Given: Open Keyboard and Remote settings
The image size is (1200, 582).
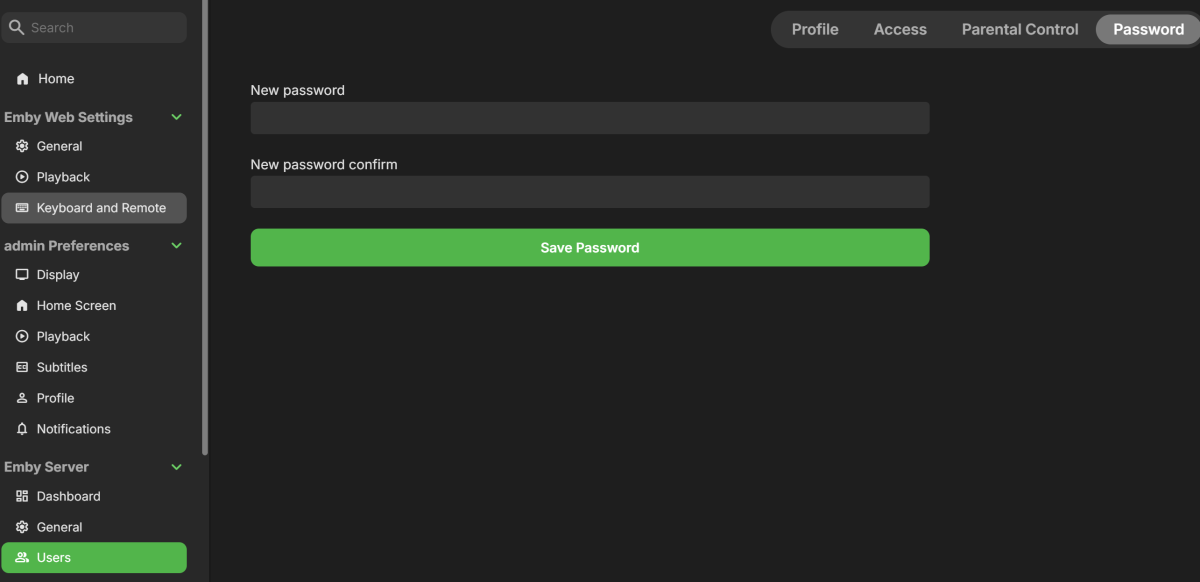Looking at the screenshot, I should point(94,208).
